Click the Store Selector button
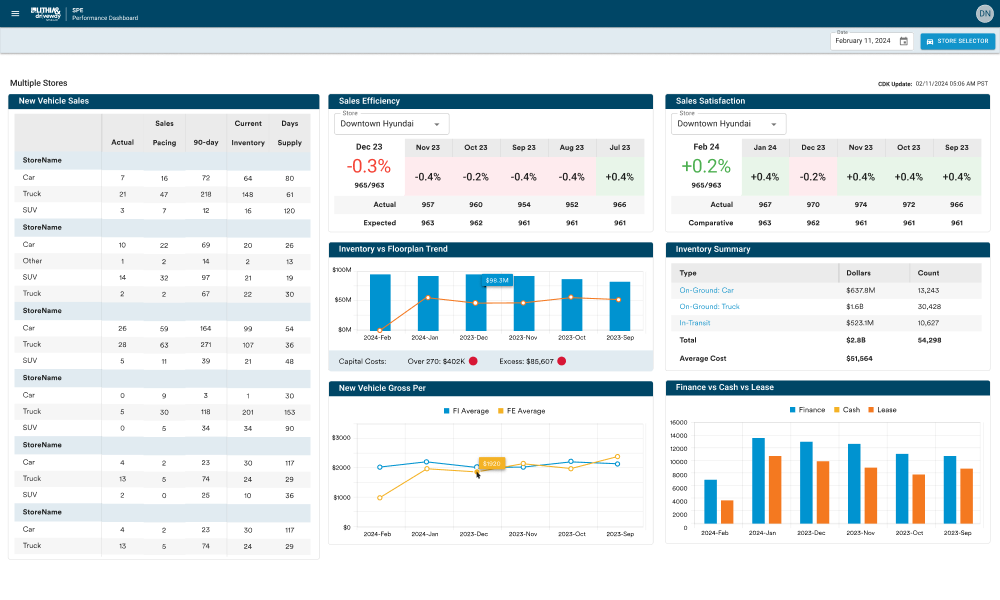The width and height of the screenshot is (1000, 600). 957,41
